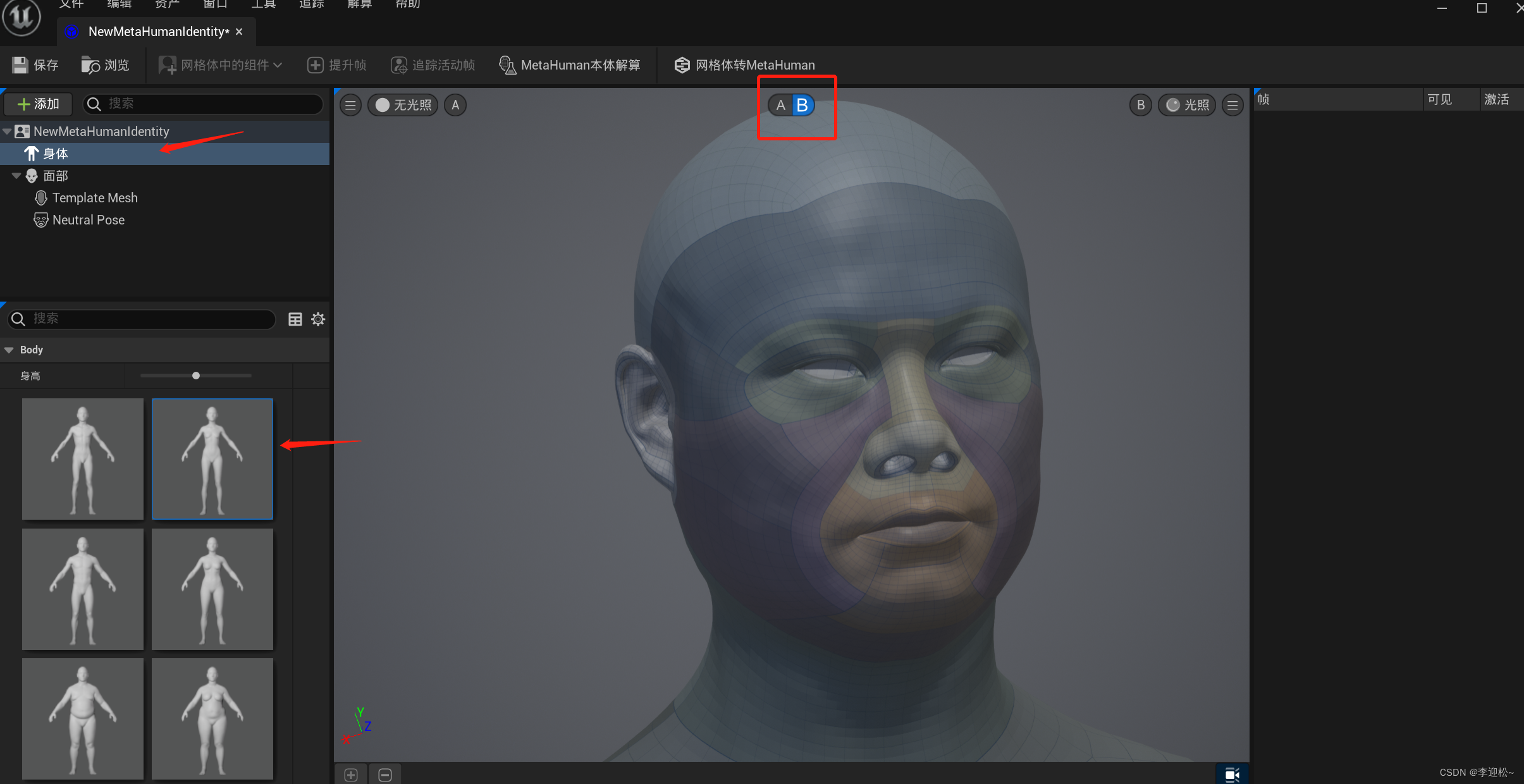Viewport: 1524px width, 784px height.
Task: Click the camera icon in viewport corner
Action: 1232,775
